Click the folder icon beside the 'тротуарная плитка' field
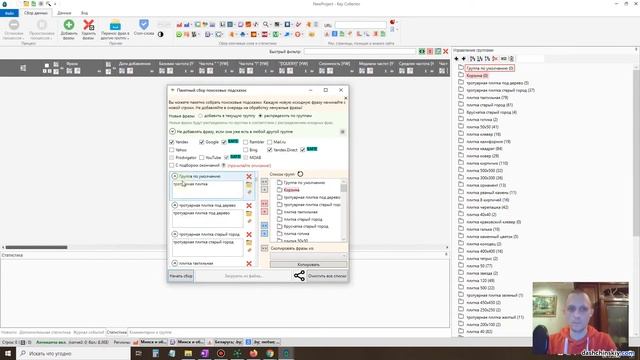The image size is (640, 360). (249, 185)
